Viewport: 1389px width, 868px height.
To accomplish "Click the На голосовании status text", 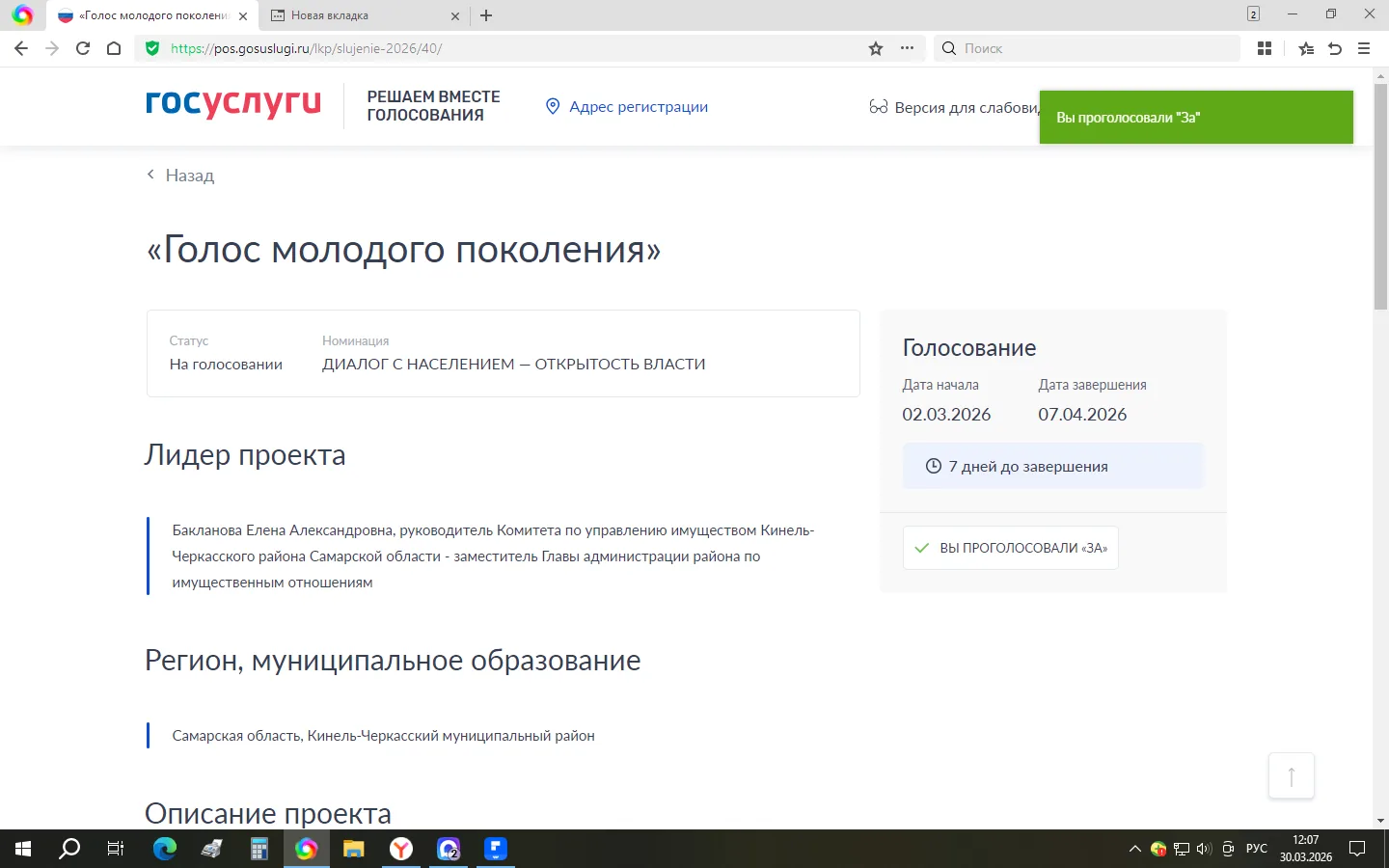I will click(x=226, y=364).
